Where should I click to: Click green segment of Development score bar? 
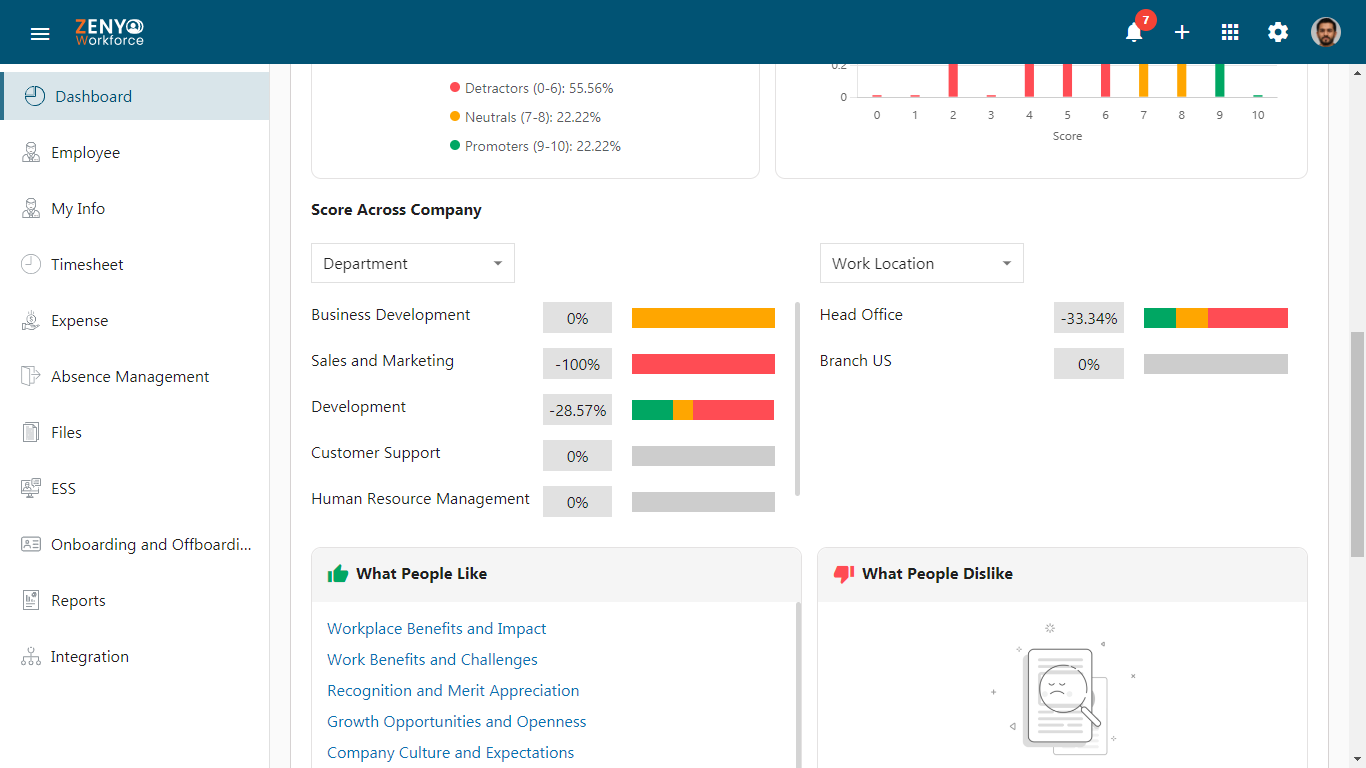pyautogui.click(x=652, y=410)
